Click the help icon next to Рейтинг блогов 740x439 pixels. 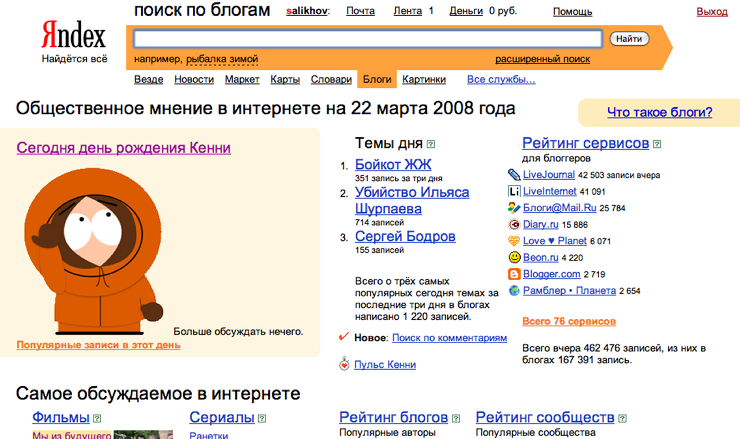[456, 418]
